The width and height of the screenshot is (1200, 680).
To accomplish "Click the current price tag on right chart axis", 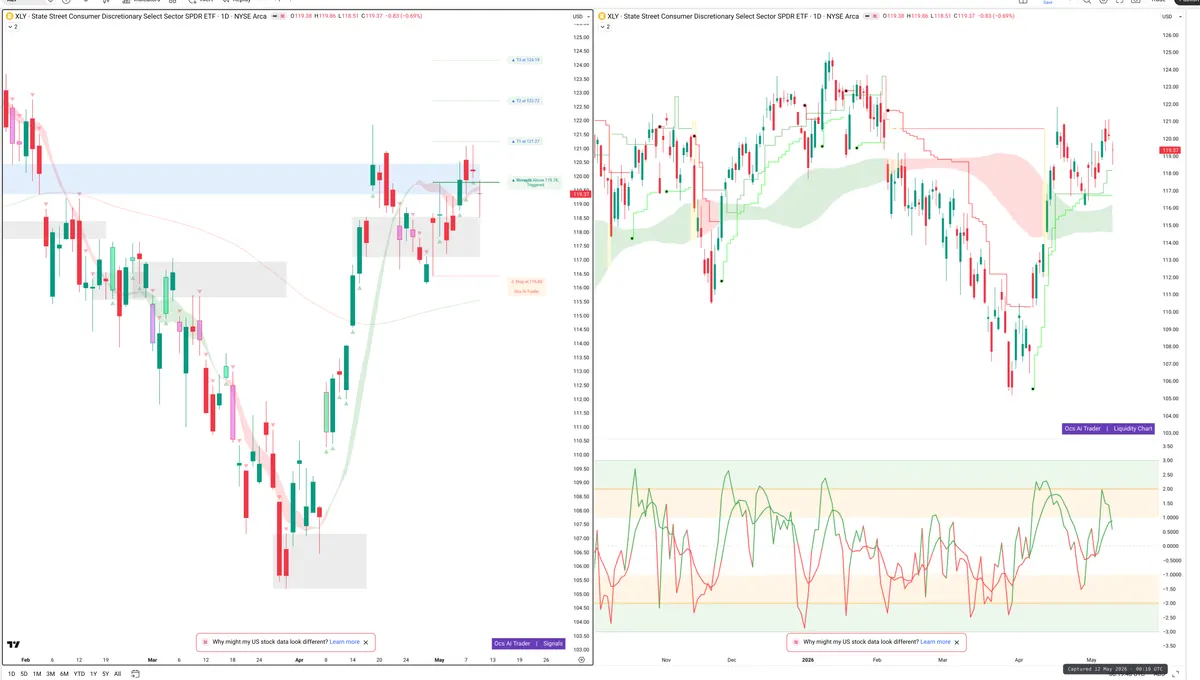I will pyautogui.click(x=1171, y=151).
